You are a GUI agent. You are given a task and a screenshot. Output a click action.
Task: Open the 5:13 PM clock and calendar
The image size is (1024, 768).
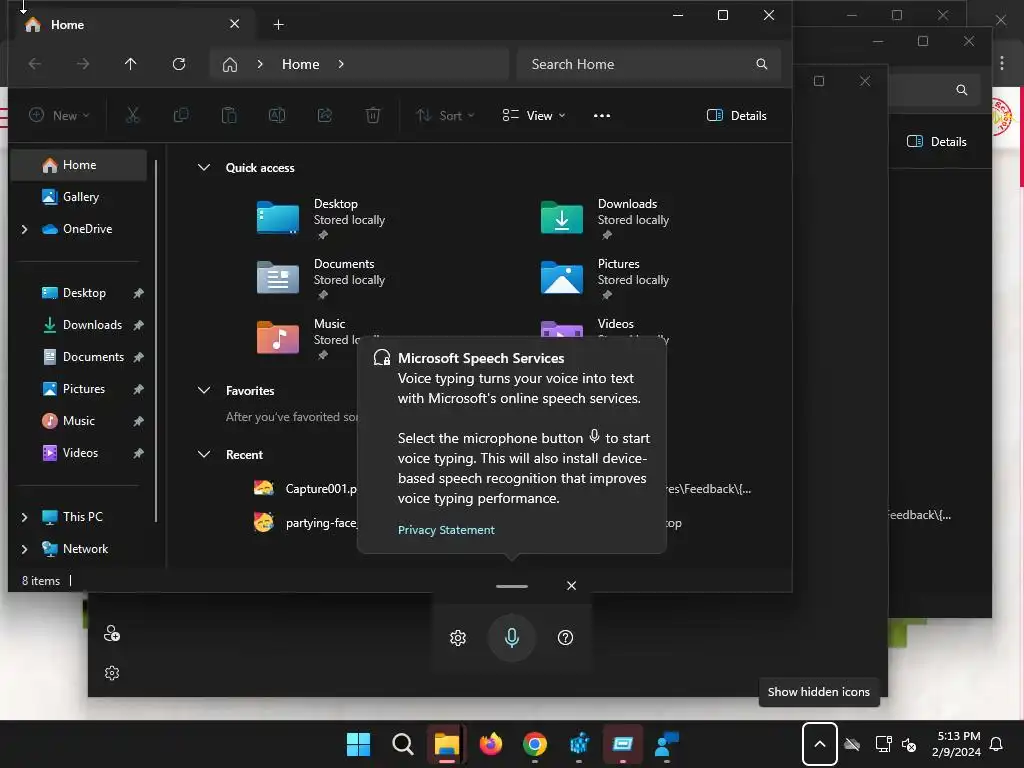tap(956, 744)
